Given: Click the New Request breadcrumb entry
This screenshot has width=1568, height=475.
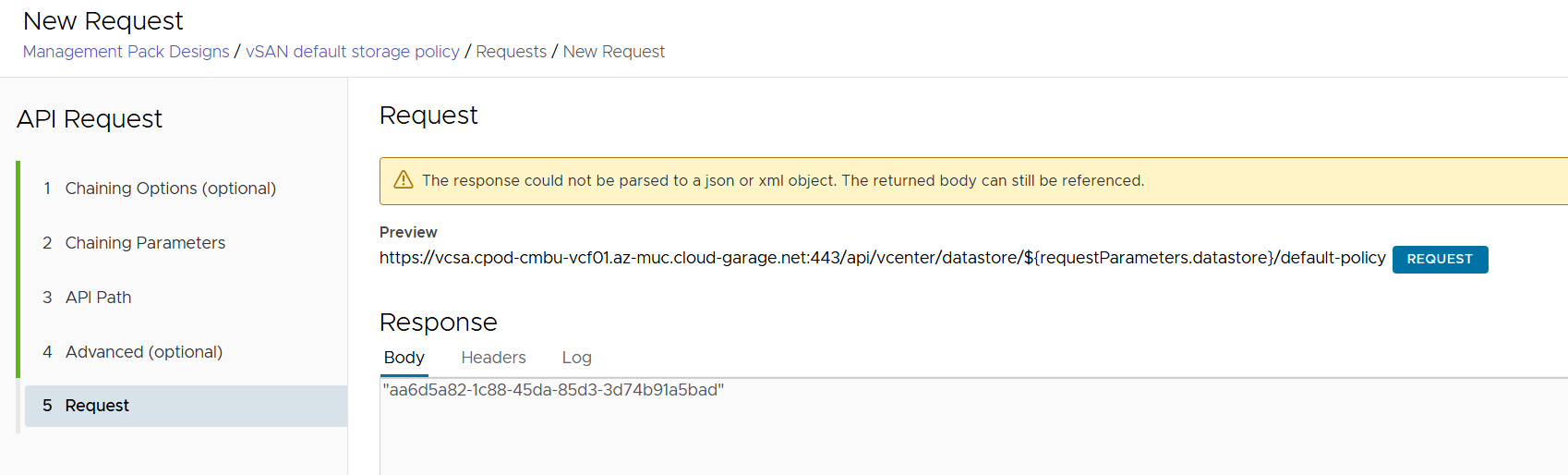Looking at the screenshot, I should pos(613,52).
